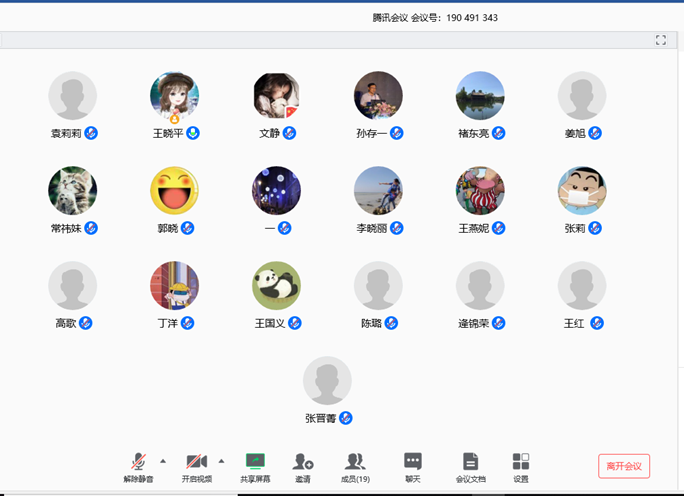Click the fullscreen icon at top right
The width and height of the screenshot is (684, 496).
[660, 40]
